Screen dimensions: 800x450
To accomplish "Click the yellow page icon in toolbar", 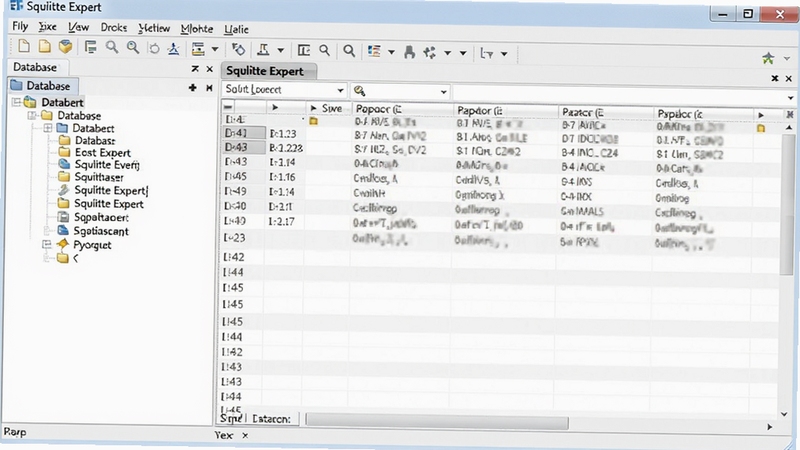I will 44,47.
